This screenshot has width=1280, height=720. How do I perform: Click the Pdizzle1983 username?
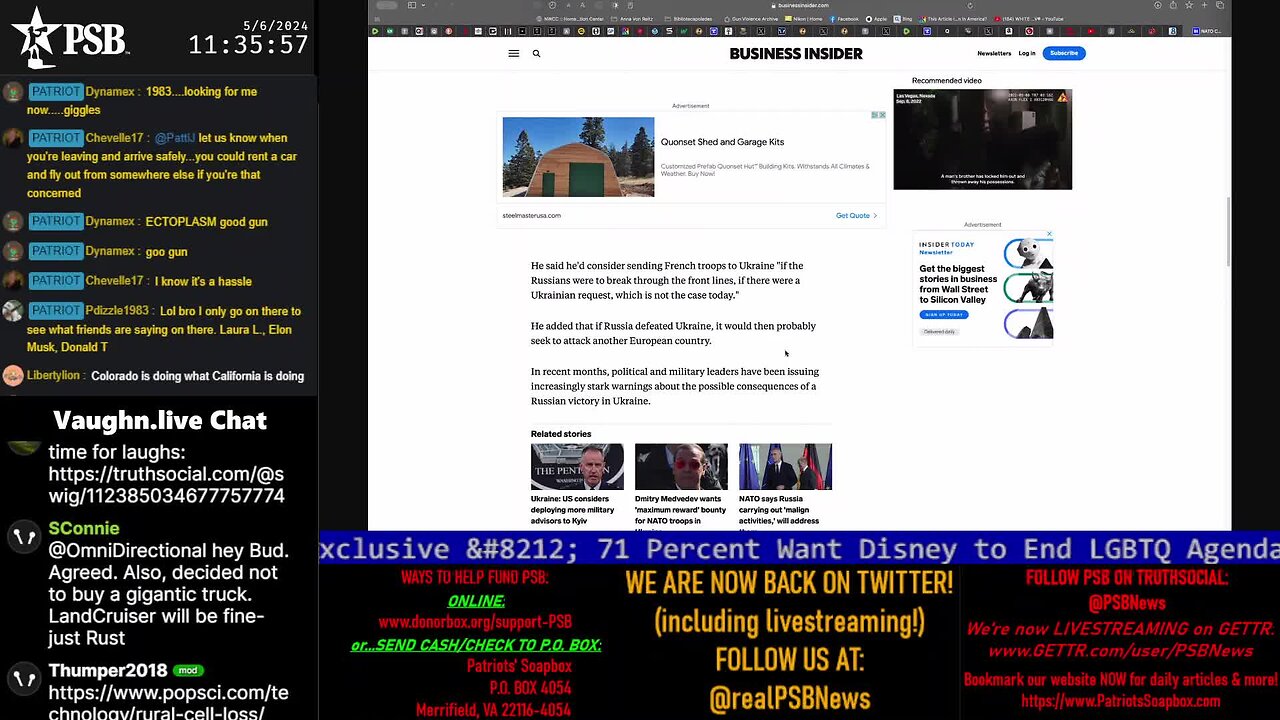(x=117, y=311)
